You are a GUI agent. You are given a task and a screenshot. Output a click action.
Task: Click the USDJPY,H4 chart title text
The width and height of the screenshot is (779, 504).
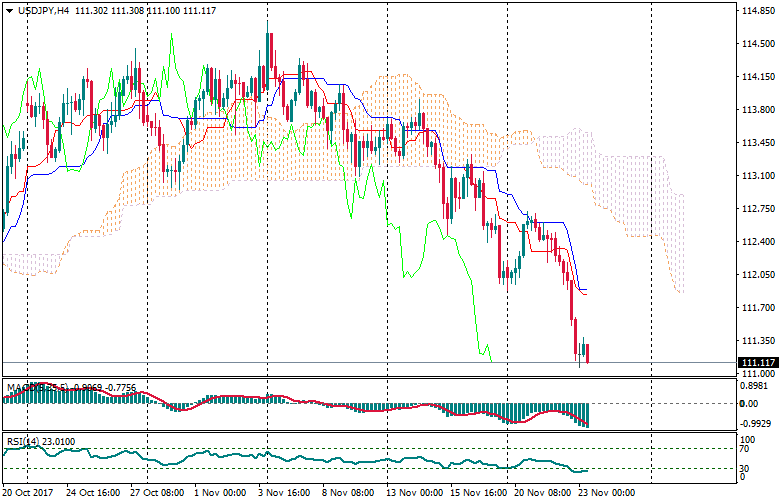(44, 10)
